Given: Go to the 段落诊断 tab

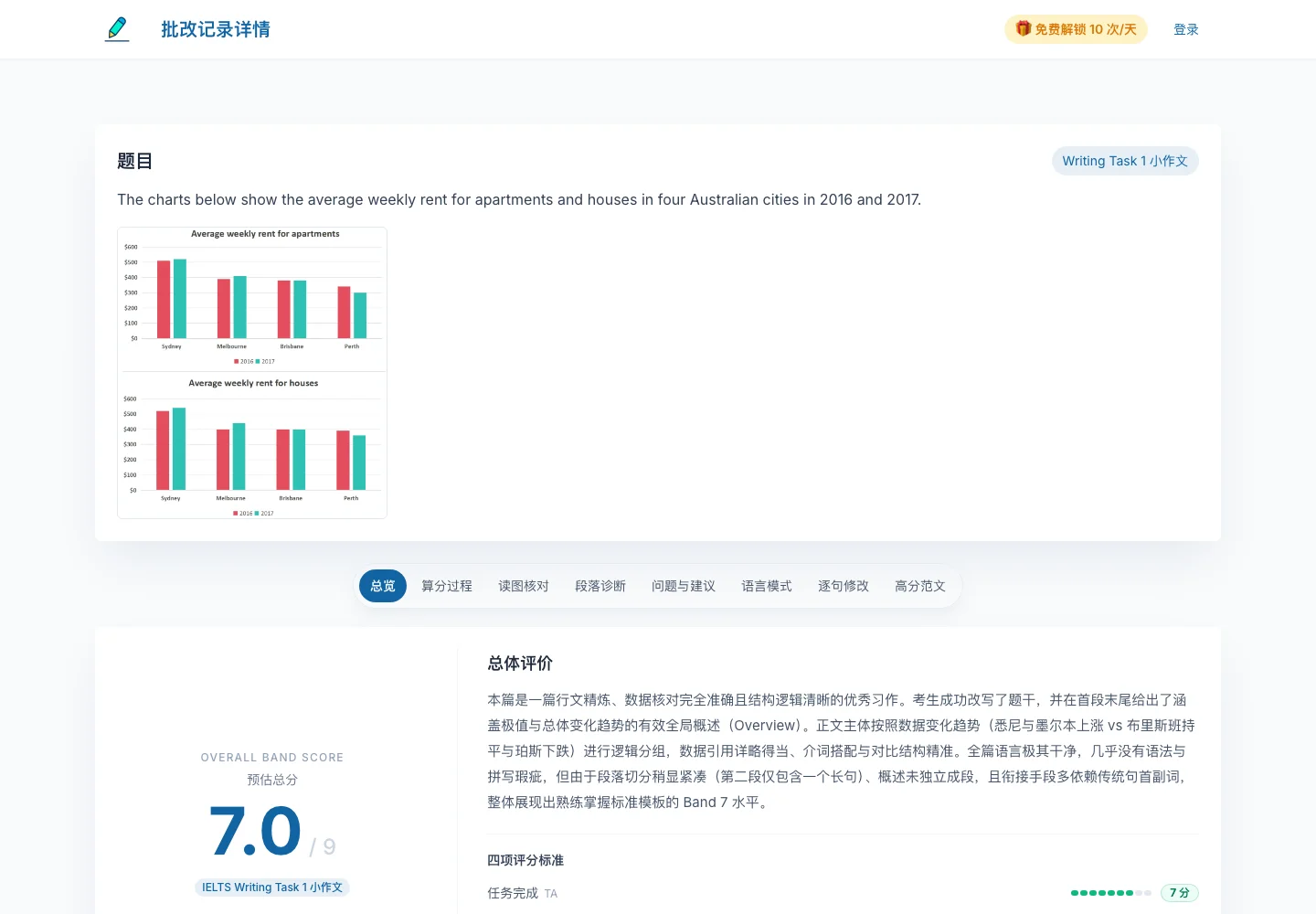Looking at the screenshot, I should pos(600,586).
